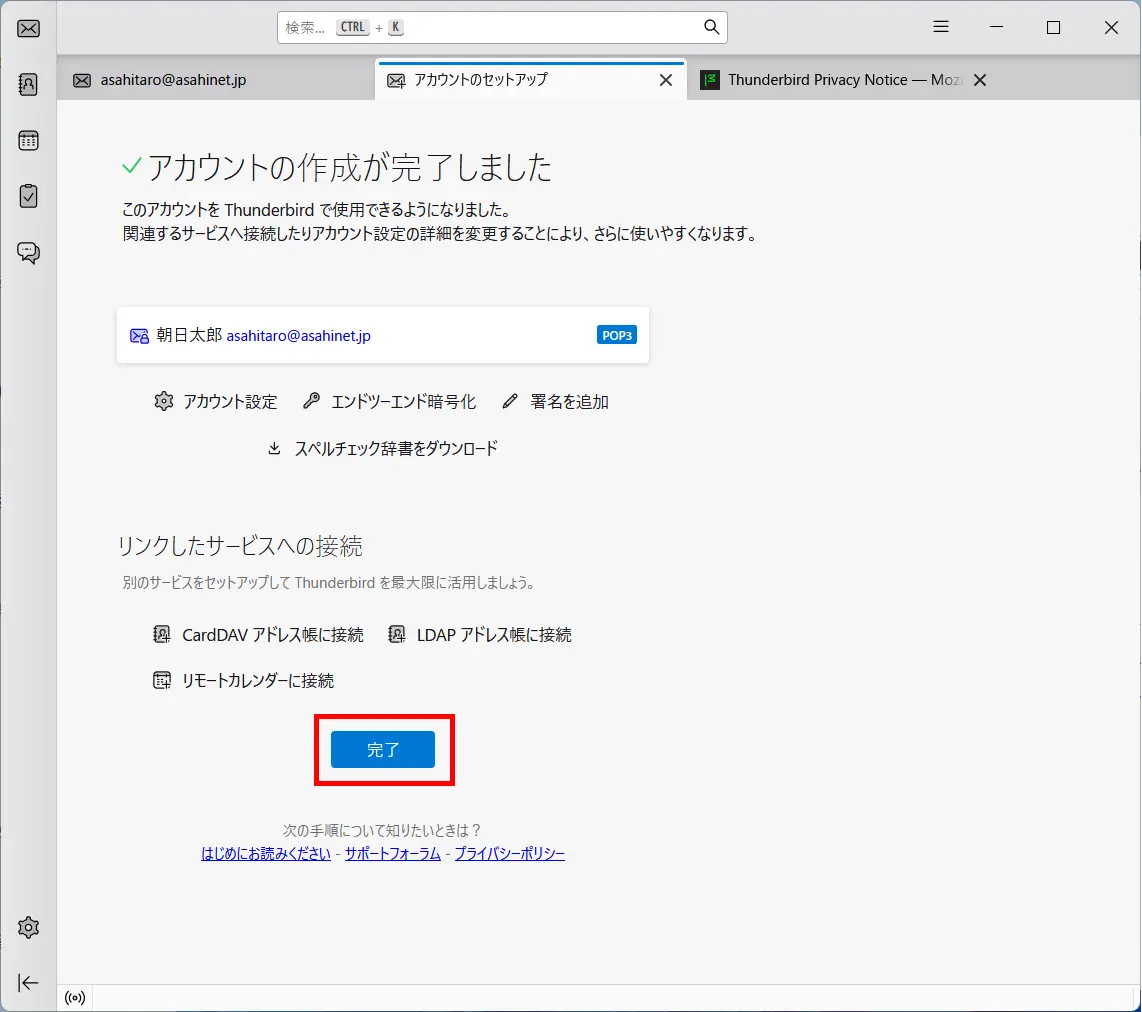Open the Chat space
This screenshot has height=1012, width=1142.
[28, 252]
